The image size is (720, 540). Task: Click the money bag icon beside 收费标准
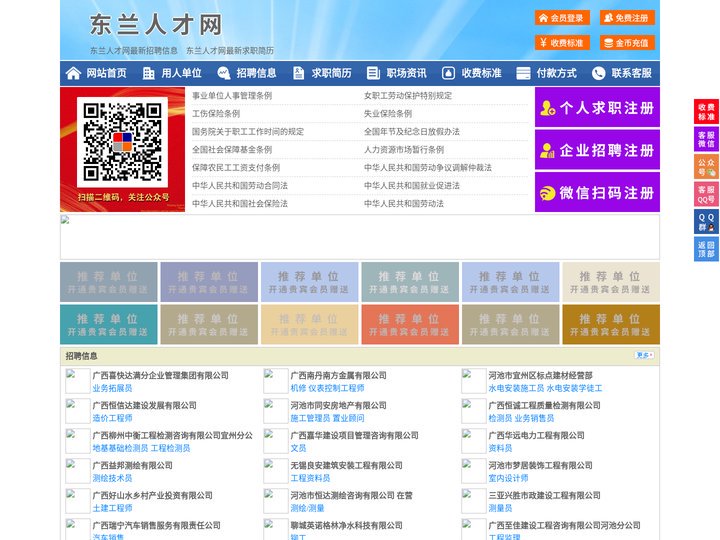point(448,73)
